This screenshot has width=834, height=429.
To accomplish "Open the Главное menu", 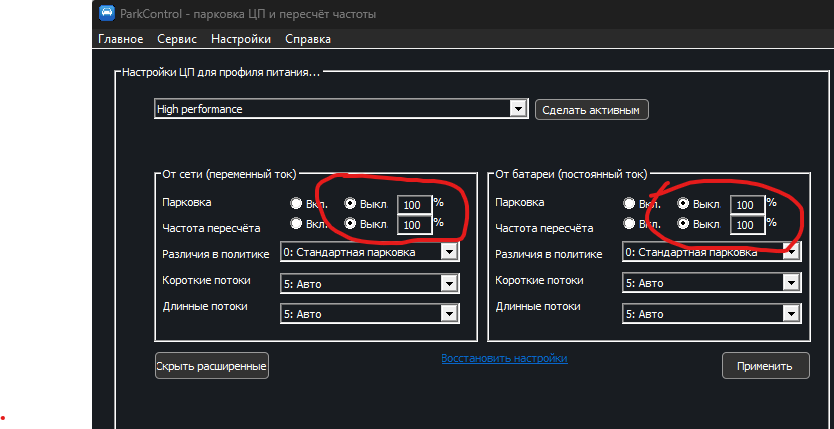I will click(x=121, y=39).
